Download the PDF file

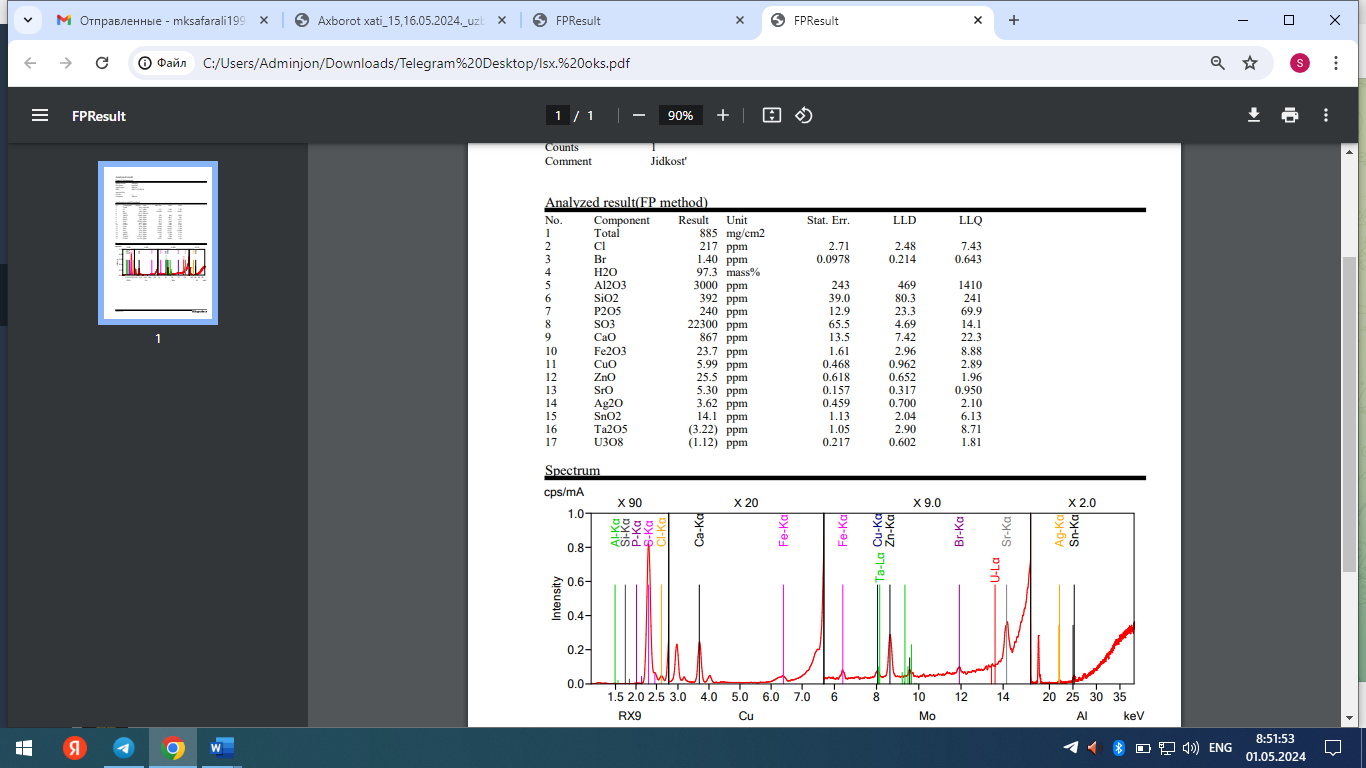click(1254, 115)
